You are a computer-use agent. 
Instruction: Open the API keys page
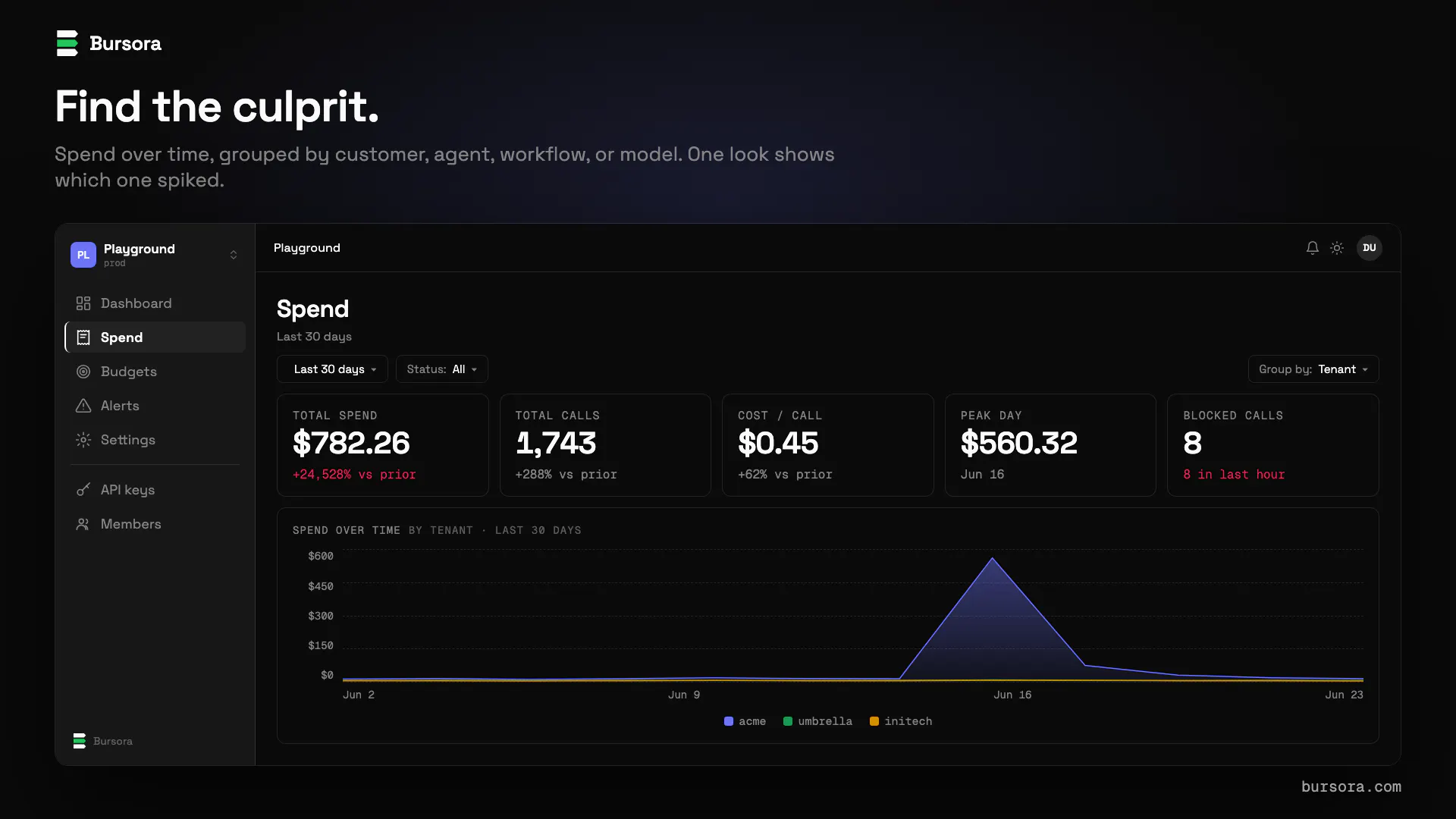click(x=155, y=490)
